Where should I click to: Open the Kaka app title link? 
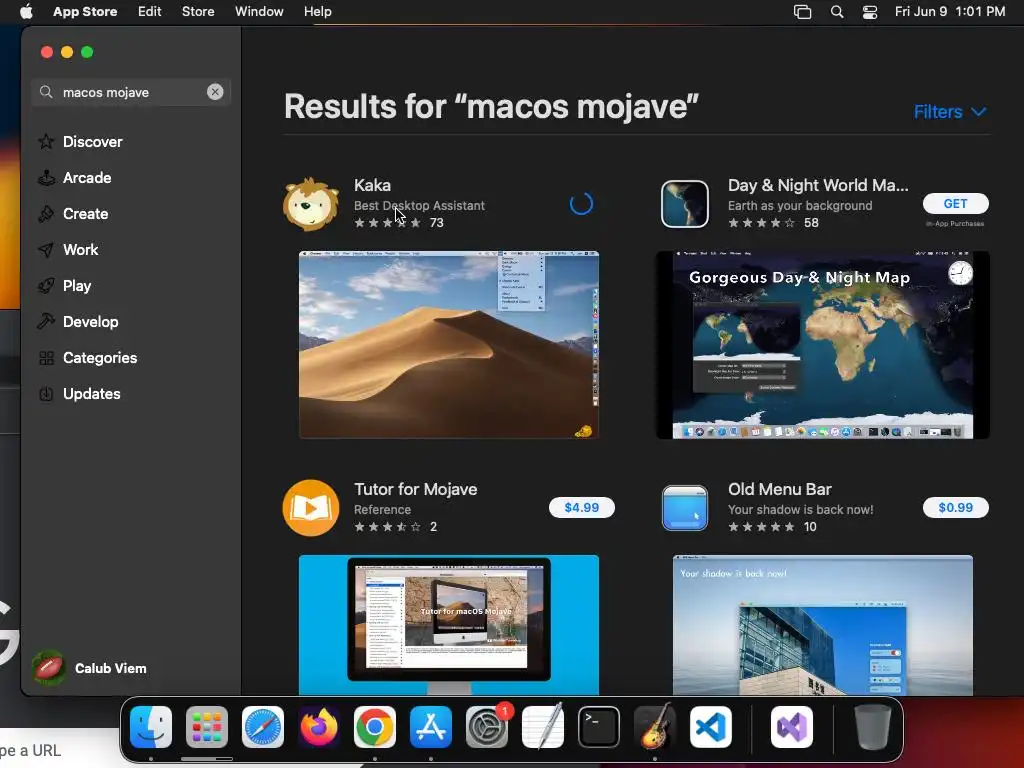click(372, 185)
